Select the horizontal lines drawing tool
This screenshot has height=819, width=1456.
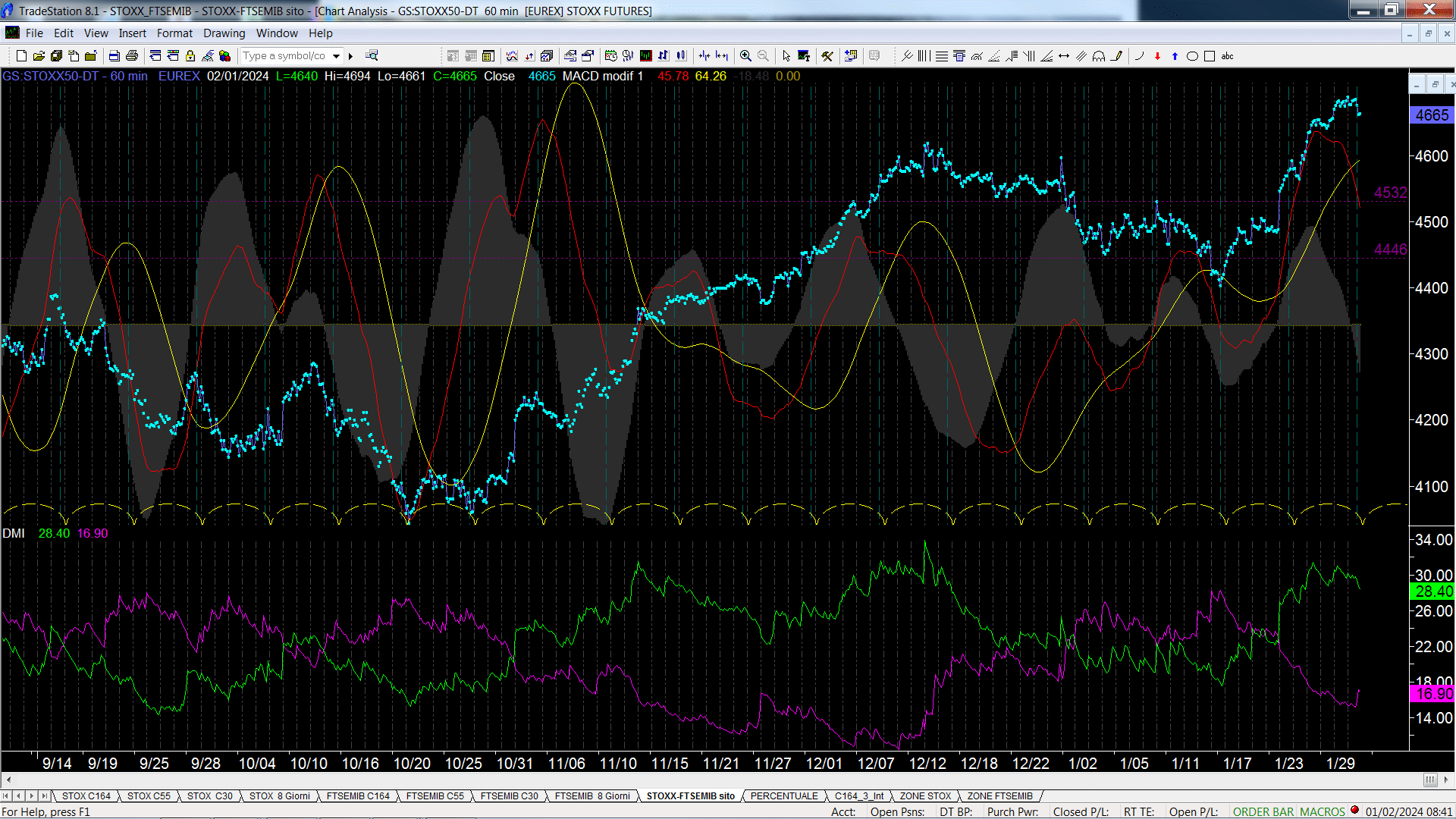[x=942, y=56]
